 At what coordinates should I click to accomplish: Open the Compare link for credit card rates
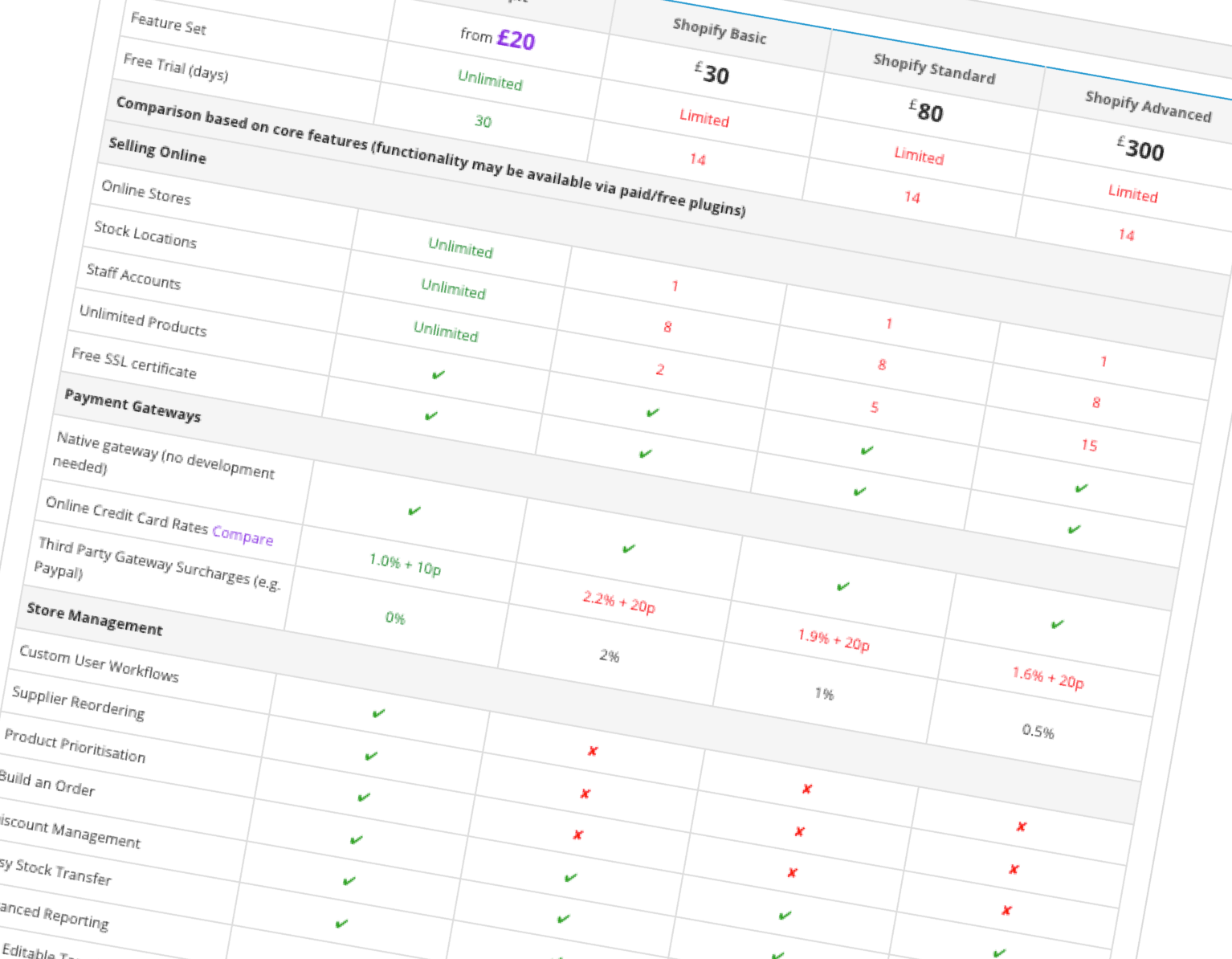[243, 535]
